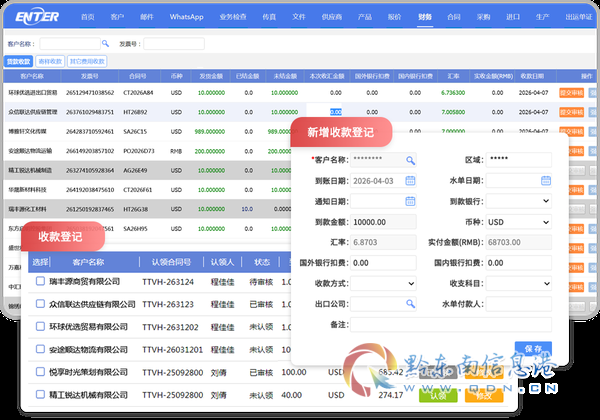Select the 环球优选贸易有限公司 row checkbox
This screenshot has width=600, height=420.
click(x=40, y=326)
